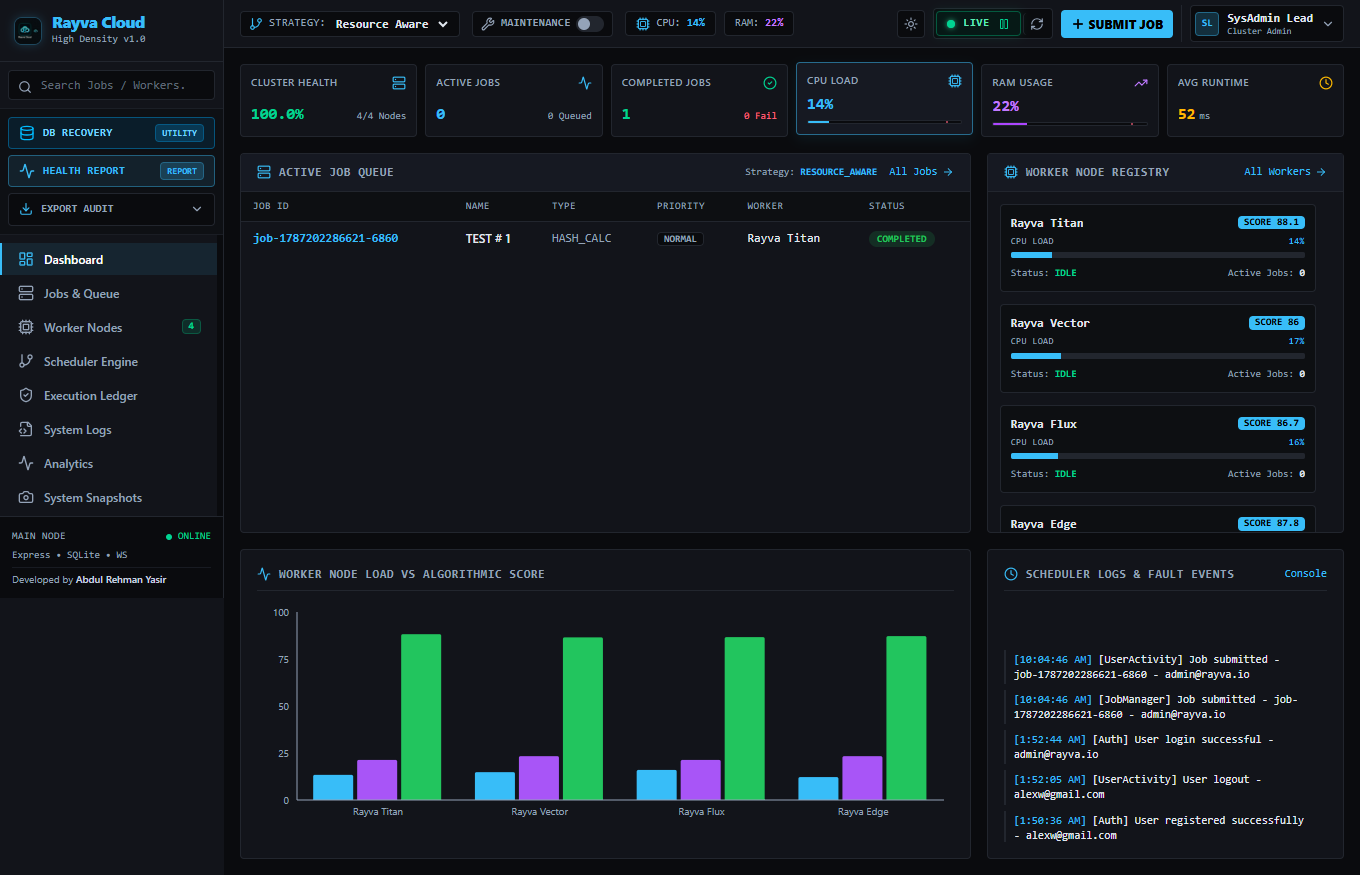This screenshot has width=1360, height=875.
Task: Expand the Export Audit menu
Action: point(111,209)
